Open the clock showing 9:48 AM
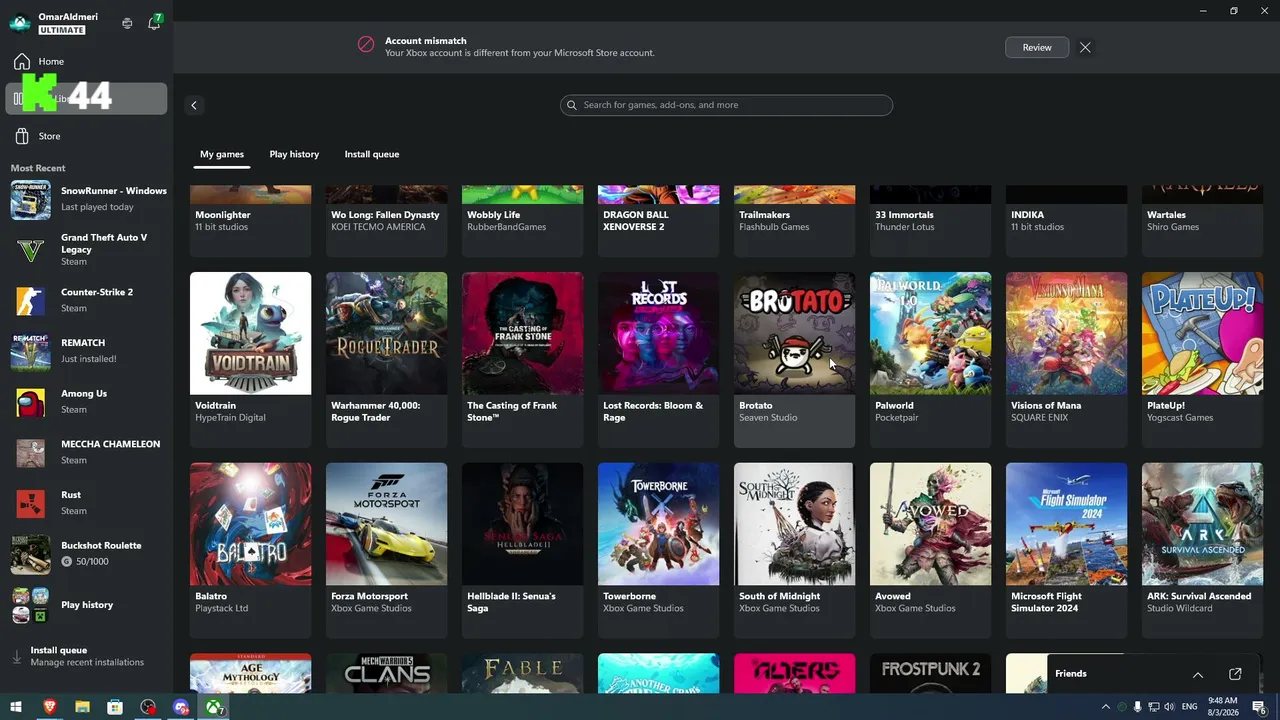The height and width of the screenshot is (720, 1280). coord(1223,706)
